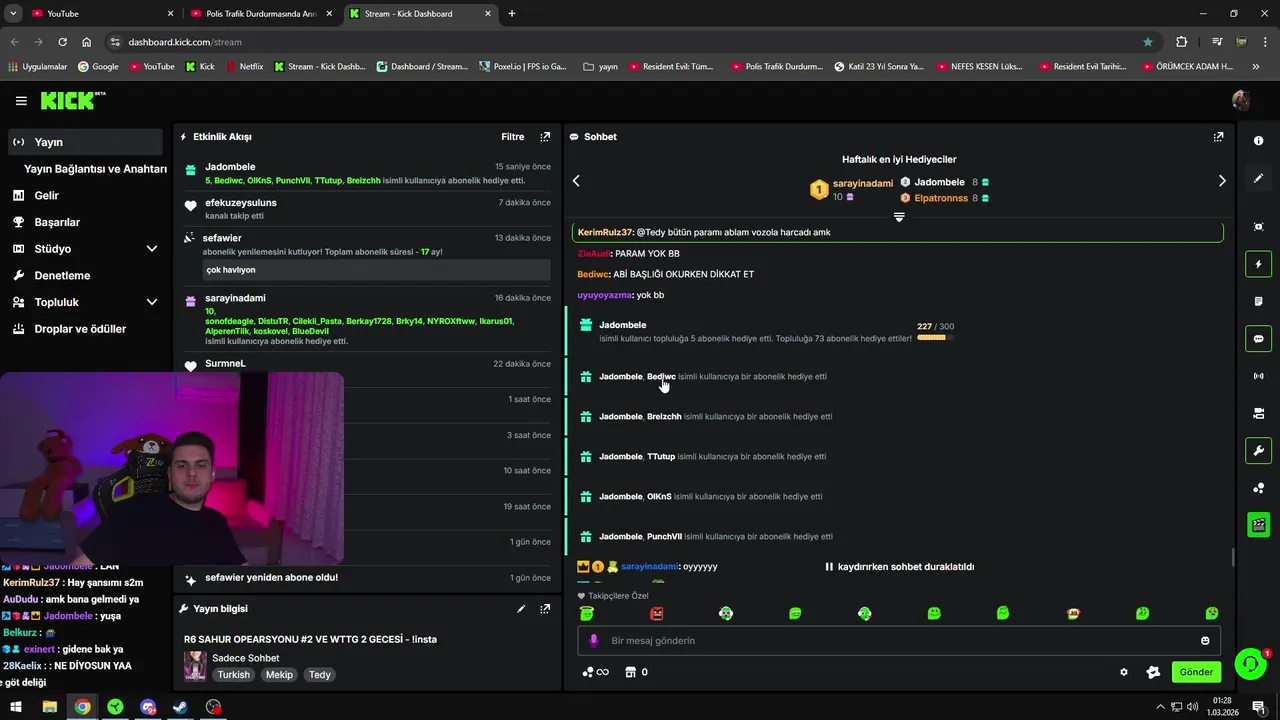
Task: Show hidden system tray icons
Action: click(1160, 707)
